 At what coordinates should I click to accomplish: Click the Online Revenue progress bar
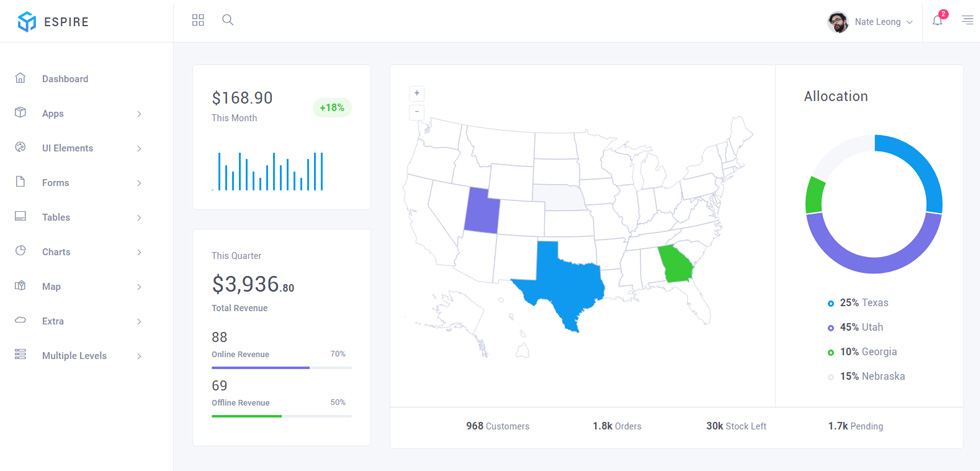[x=282, y=368]
